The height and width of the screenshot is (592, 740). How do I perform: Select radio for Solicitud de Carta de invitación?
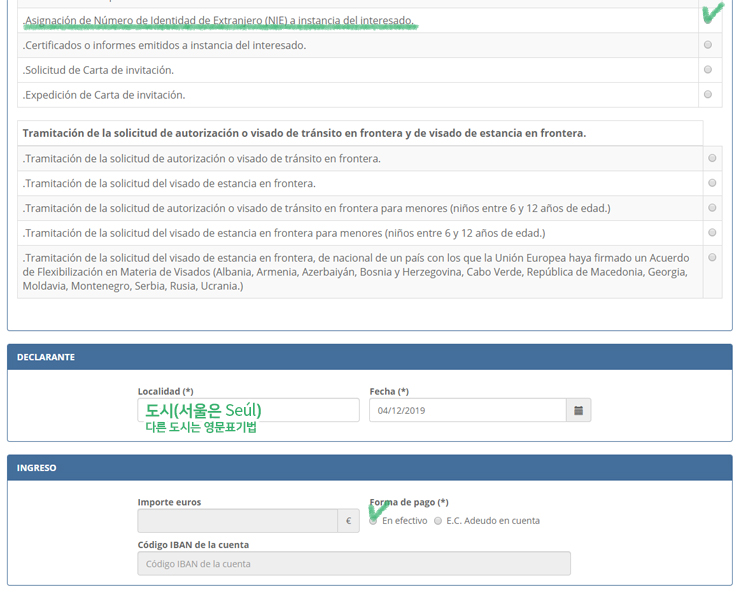click(708, 69)
